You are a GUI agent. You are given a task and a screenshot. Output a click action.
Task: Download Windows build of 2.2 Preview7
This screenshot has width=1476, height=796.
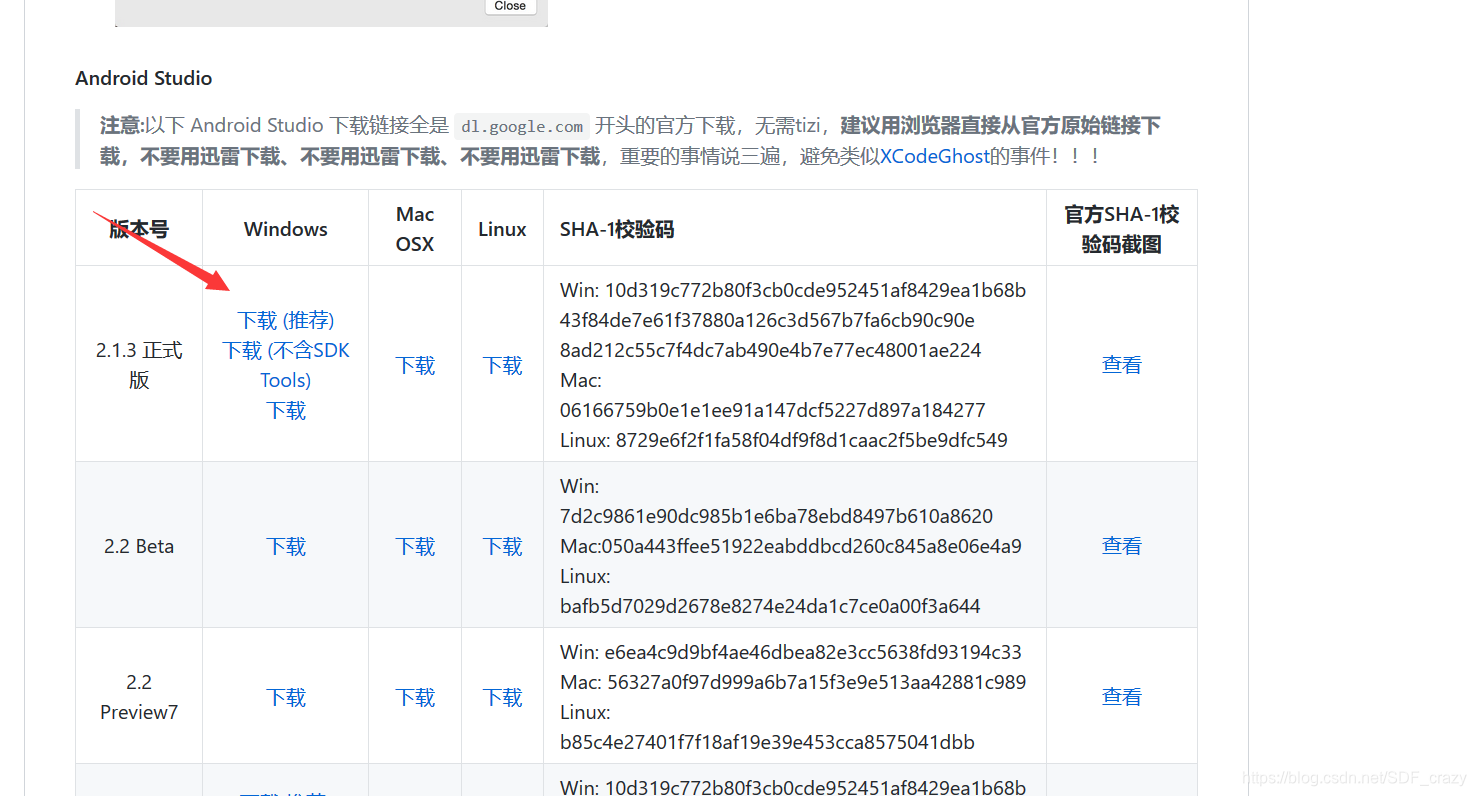286,697
